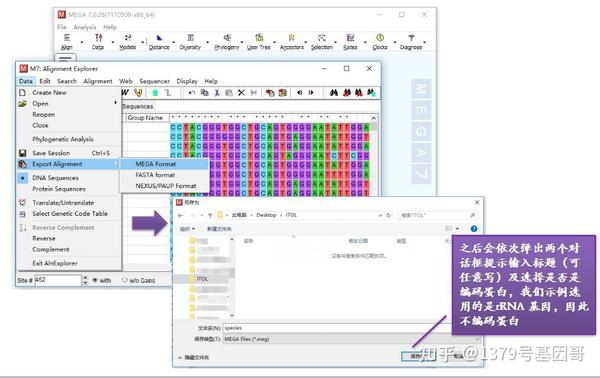Viewport: 600px width, 378px height.
Task: Open the MEGA Files type dropdown
Action: click(351, 339)
